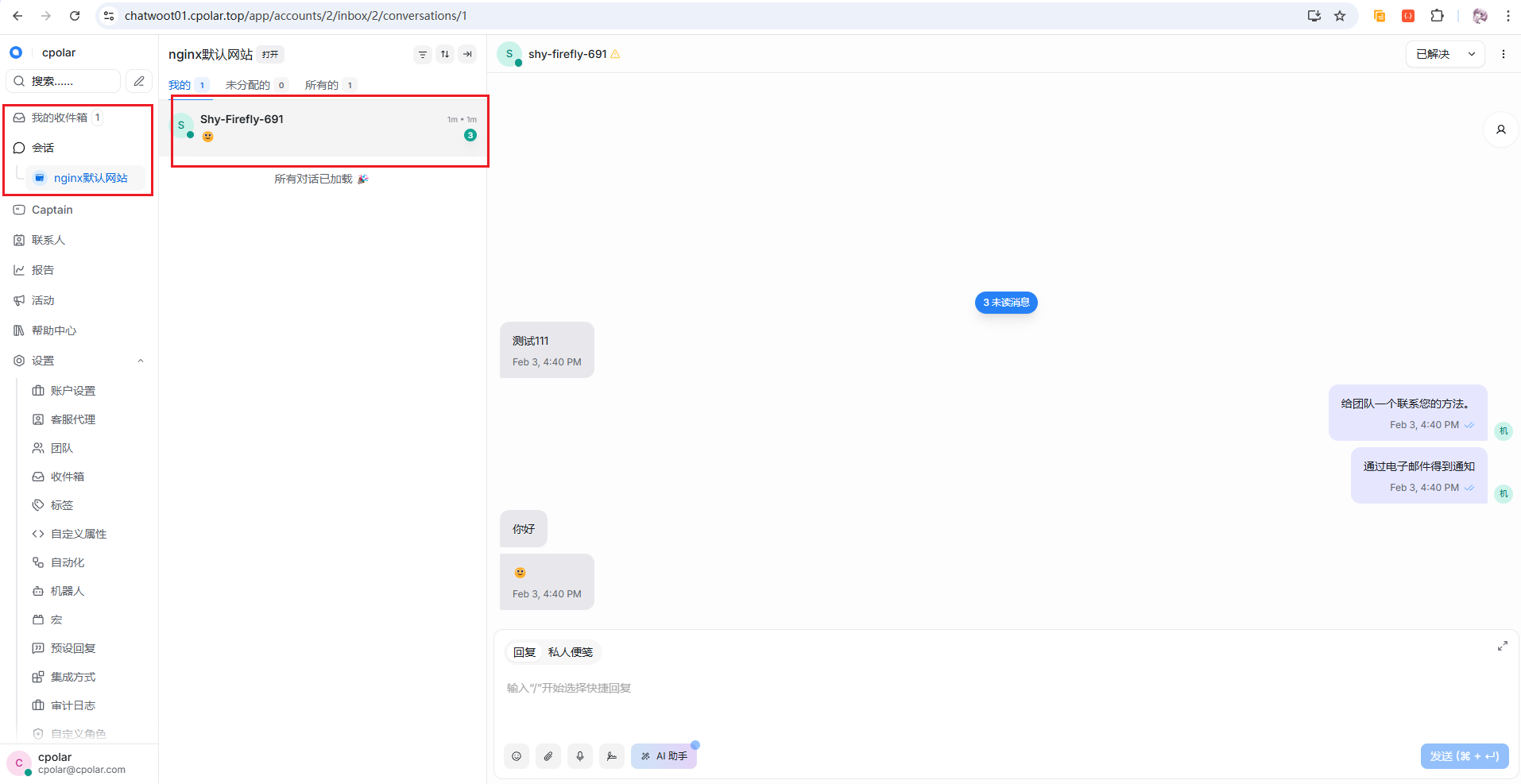Open the 自动化 settings page

coord(68,562)
